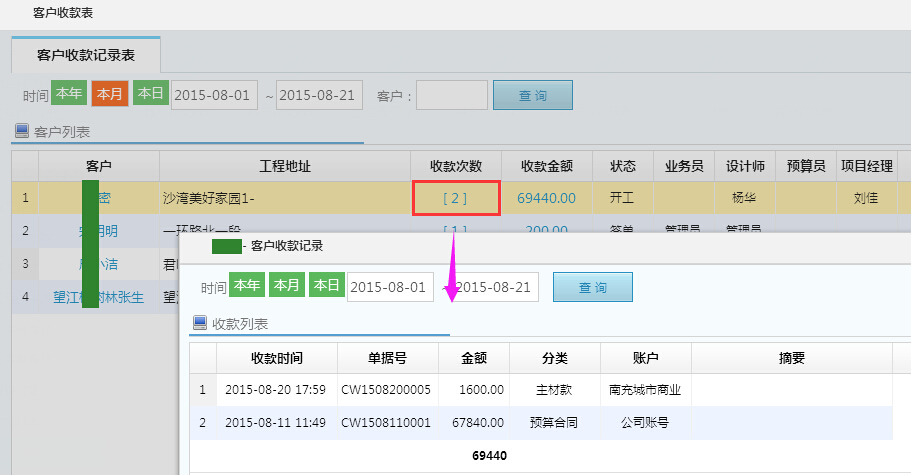Click the empty 客户 search input
Viewport: 911px width, 475px height.
click(x=451, y=95)
